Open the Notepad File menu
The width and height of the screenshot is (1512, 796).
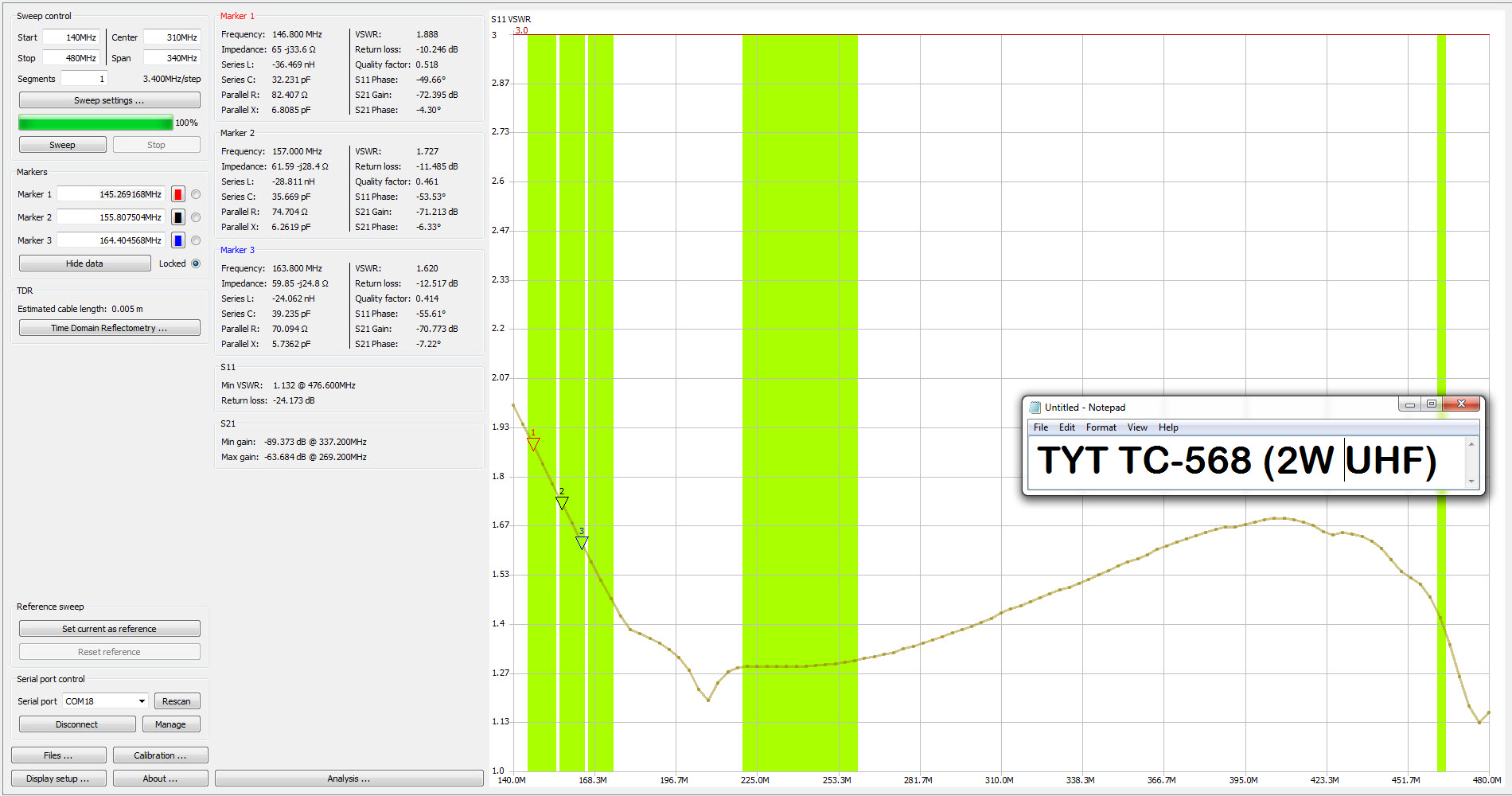pos(1041,427)
